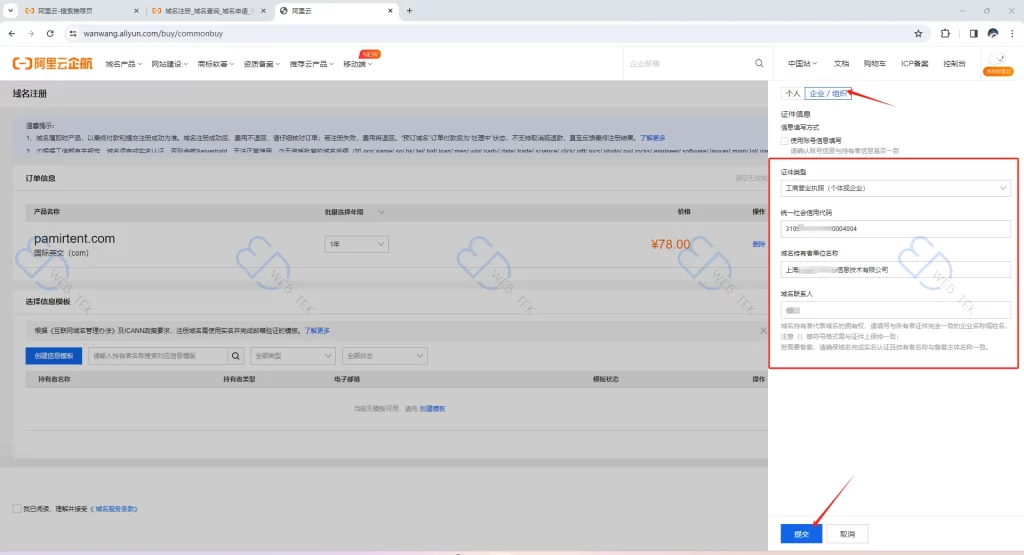Open the 资质备案 navigation dropdown
Image resolution: width=1024 pixels, height=555 pixels.
point(261,64)
